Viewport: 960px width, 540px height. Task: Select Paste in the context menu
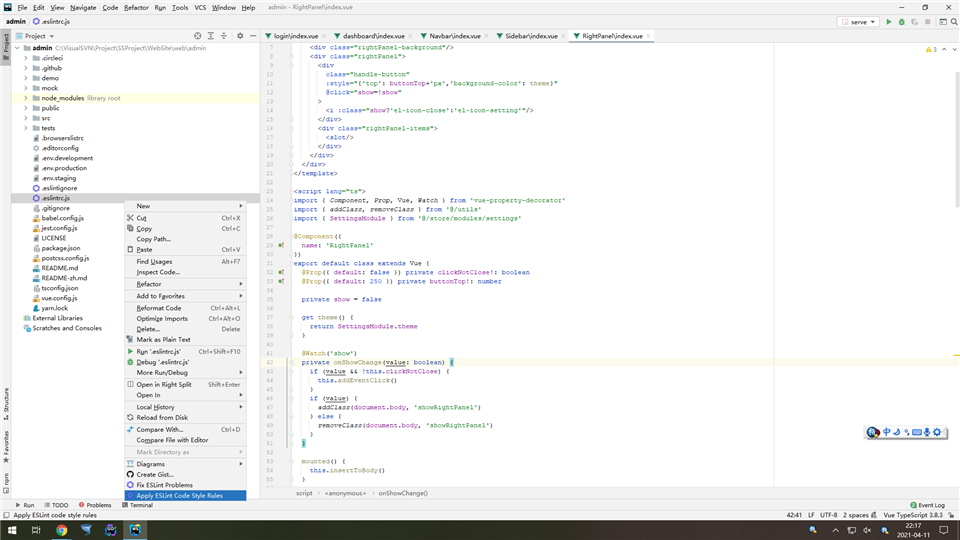[x=186, y=249]
